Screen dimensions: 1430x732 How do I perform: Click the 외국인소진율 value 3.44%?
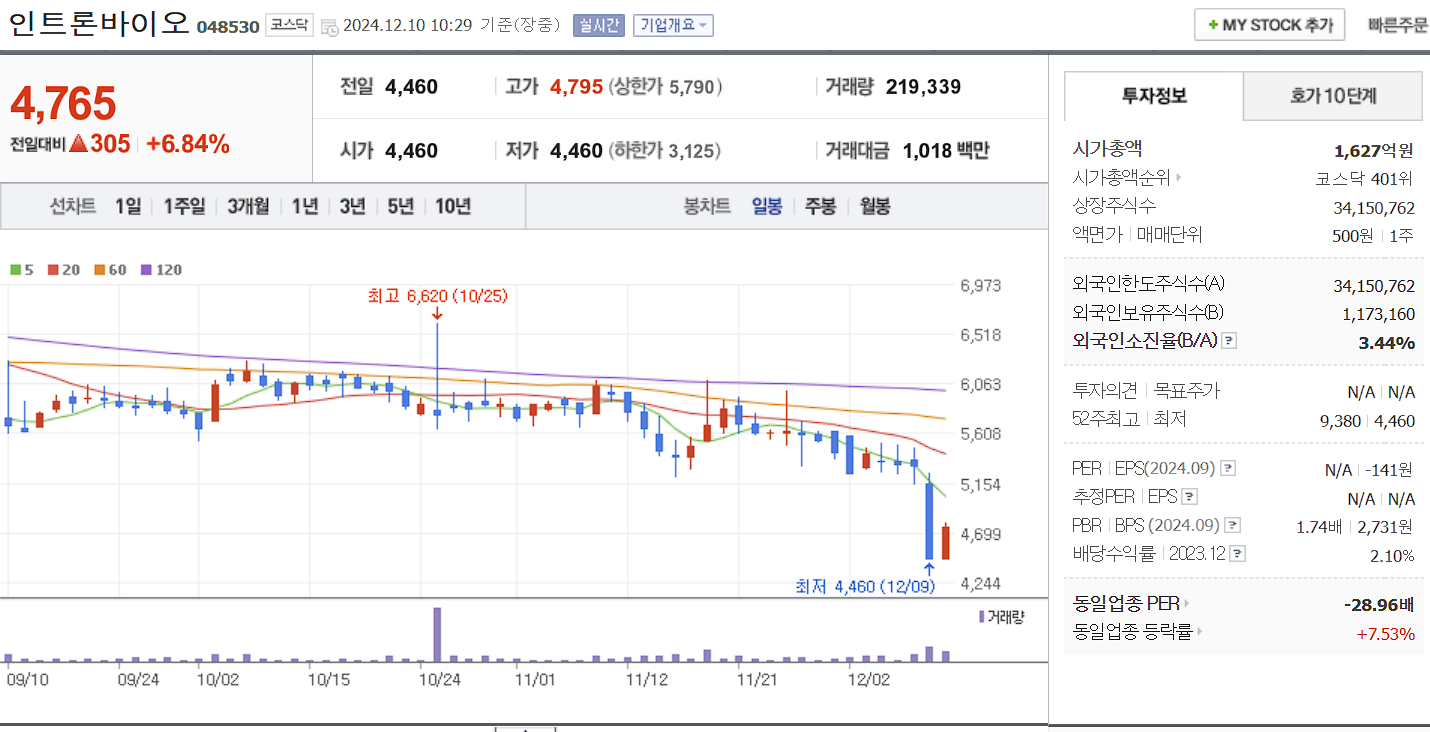click(x=1387, y=343)
